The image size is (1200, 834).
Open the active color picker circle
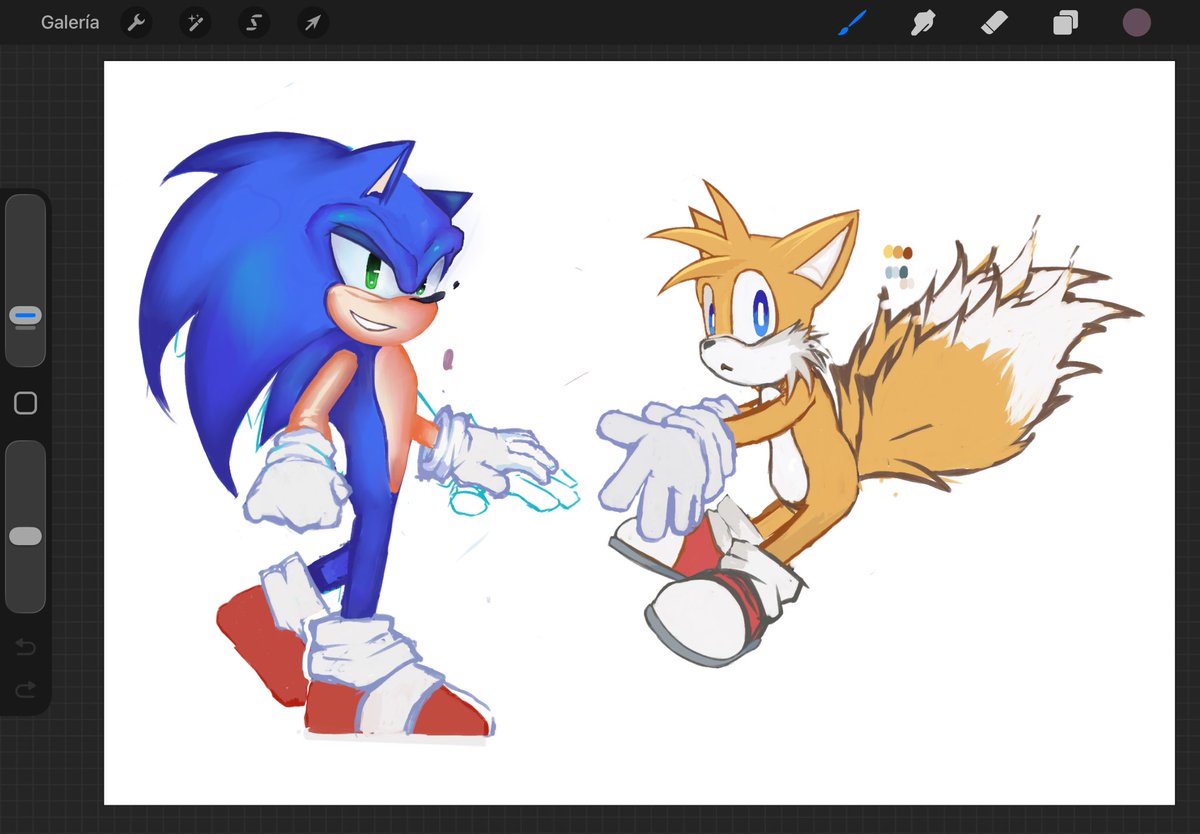(1136, 22)
